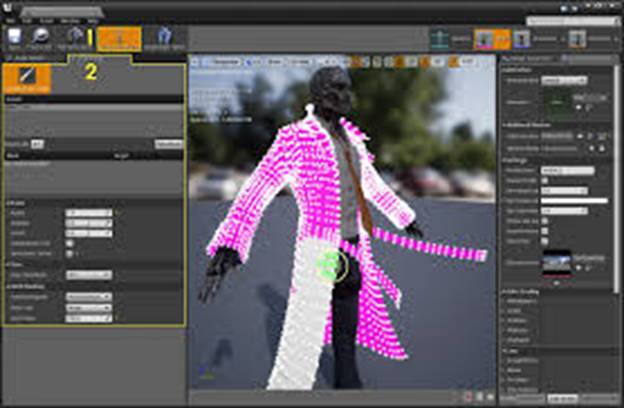Click the orange translate tool in viewport toolbar
Screen dimensions: 624x408
coord(355,62)
